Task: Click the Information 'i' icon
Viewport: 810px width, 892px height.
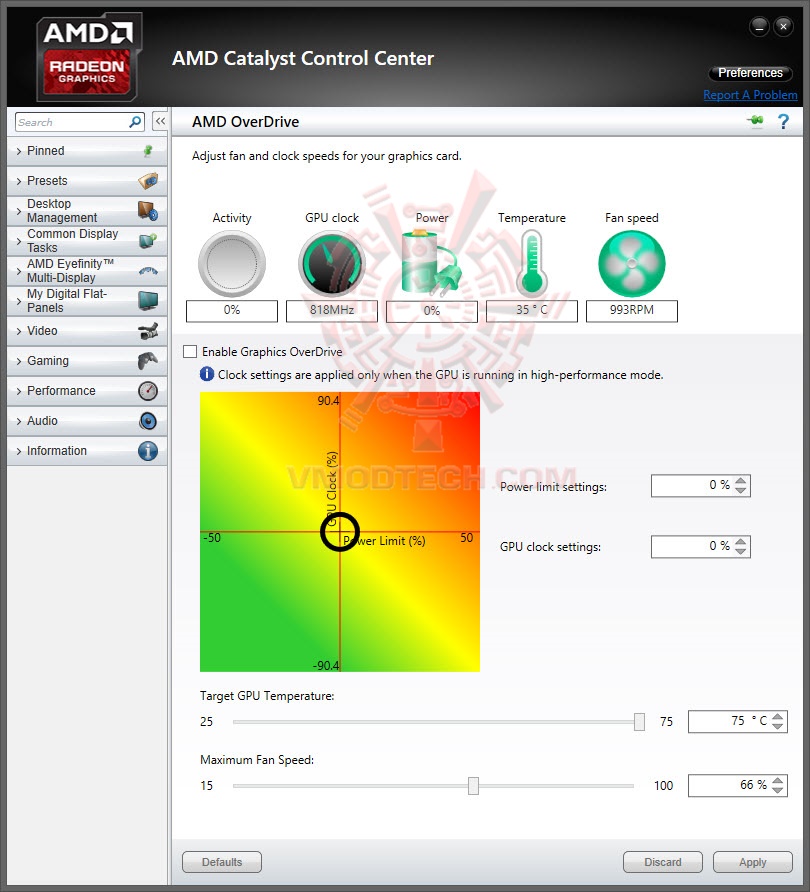Action: [148, 451]
